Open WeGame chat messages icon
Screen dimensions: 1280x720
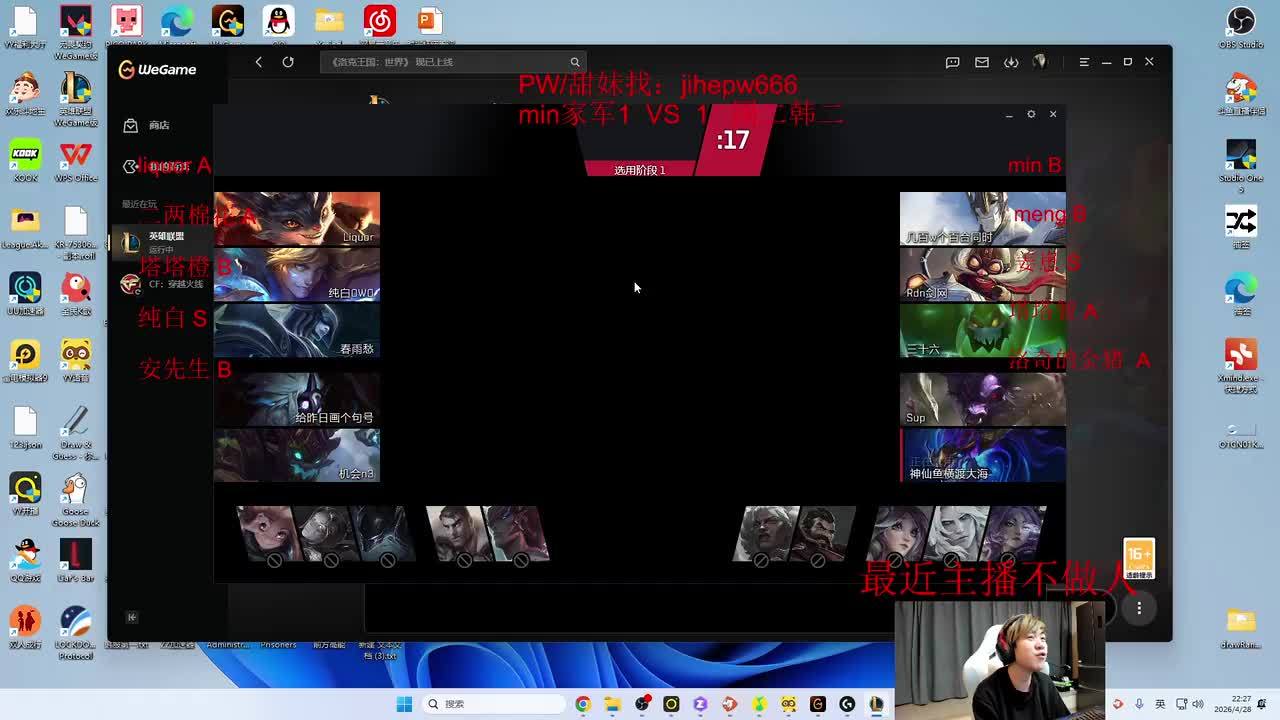[953, 62]
